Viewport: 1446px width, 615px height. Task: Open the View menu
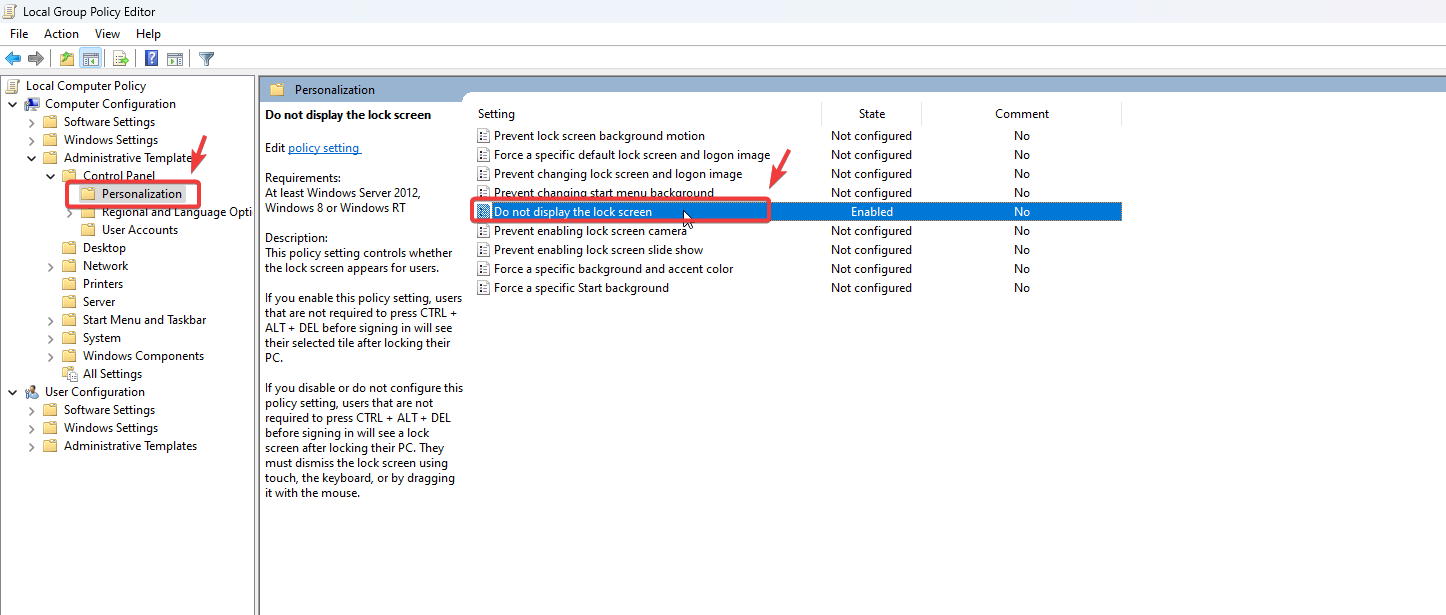pyautogui.click(x=107, y=34)
